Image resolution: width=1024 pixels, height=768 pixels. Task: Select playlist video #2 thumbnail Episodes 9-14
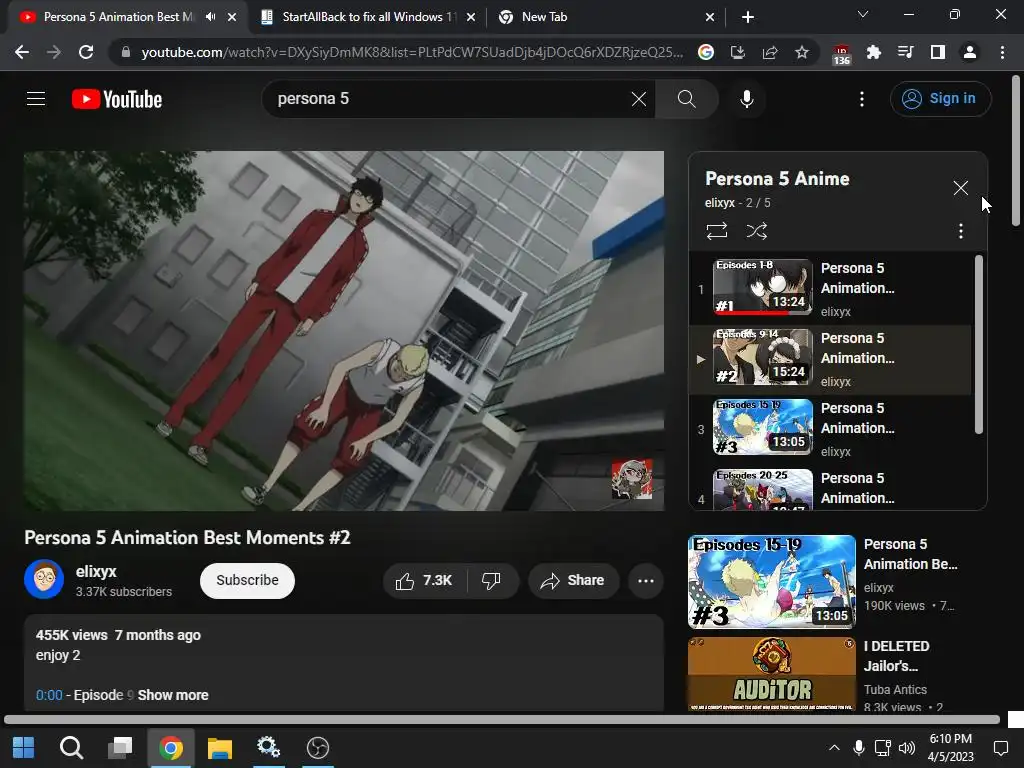pos(762,357)
